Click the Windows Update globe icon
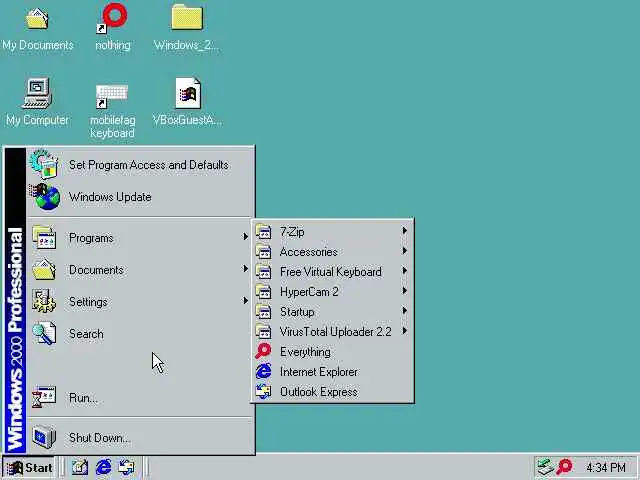The image size is (640, 480). 45,197
